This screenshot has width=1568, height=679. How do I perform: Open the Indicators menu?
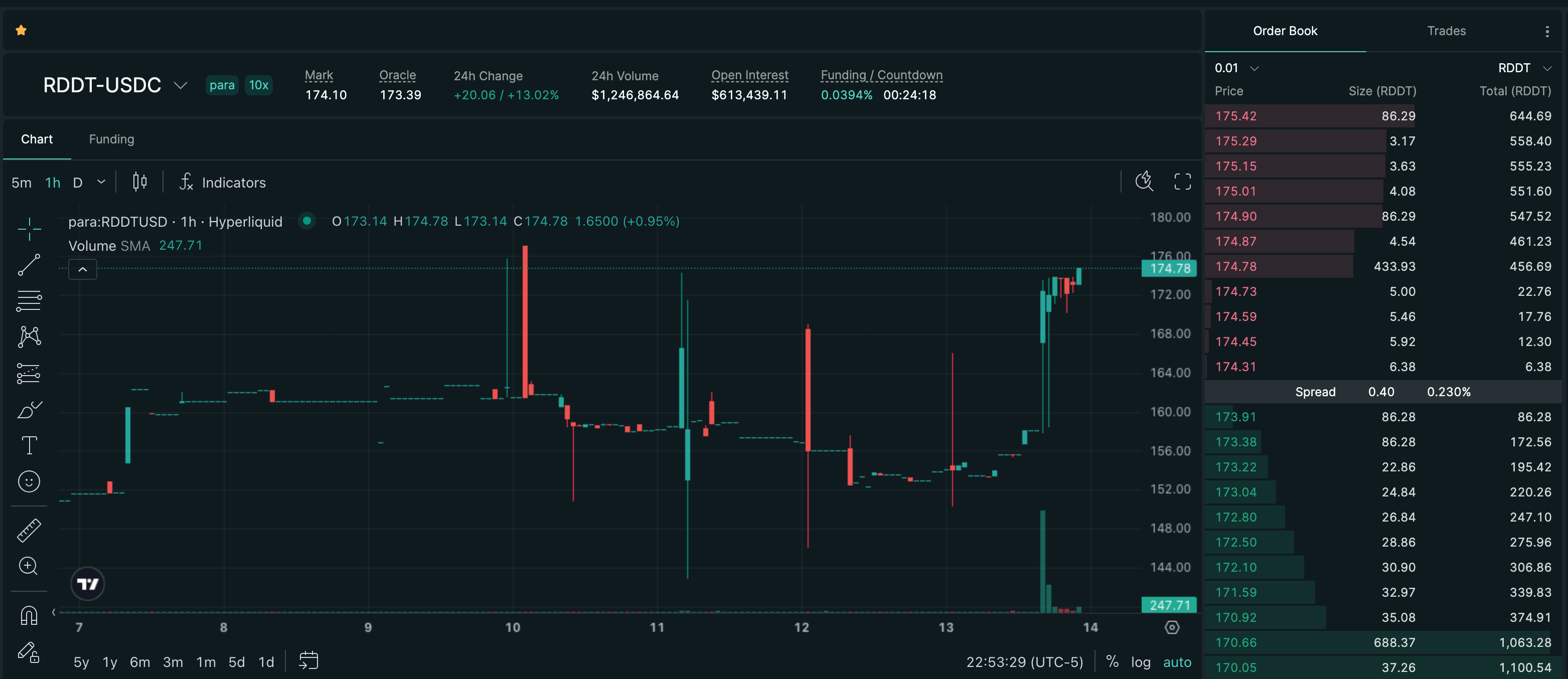click(223, 183)
